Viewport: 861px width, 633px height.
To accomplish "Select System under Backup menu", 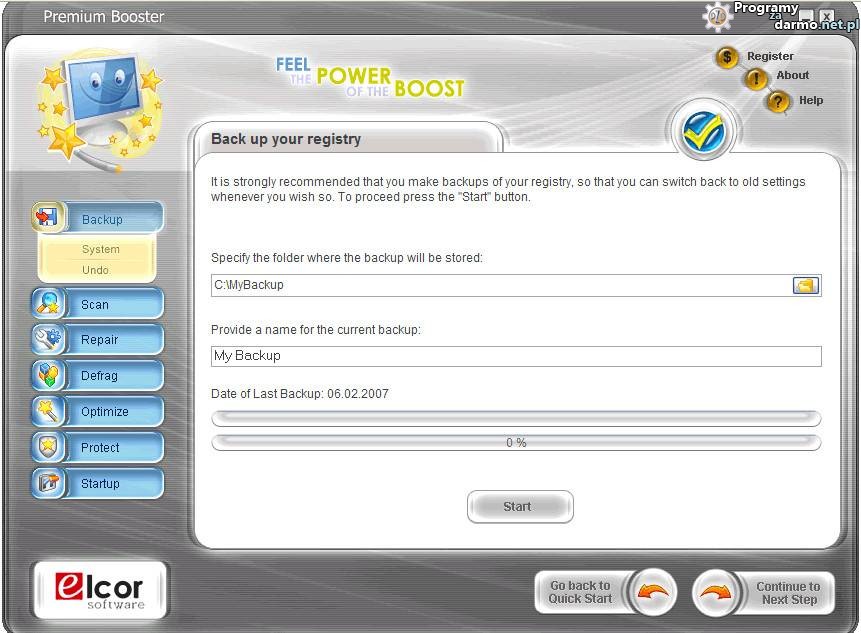I will pyautogui.click(x=100, y=249).
